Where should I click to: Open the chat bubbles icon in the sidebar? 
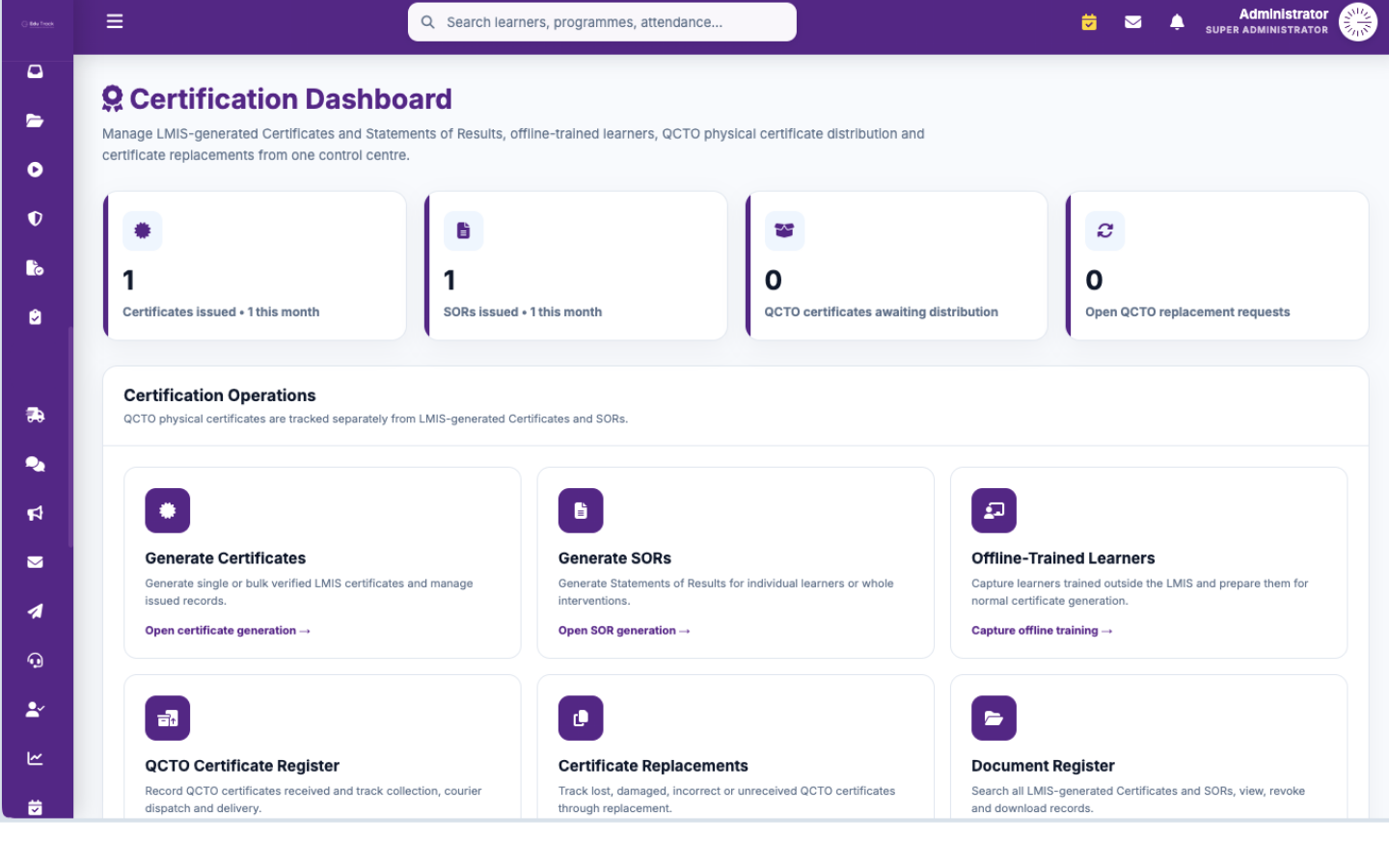[36, 465]
